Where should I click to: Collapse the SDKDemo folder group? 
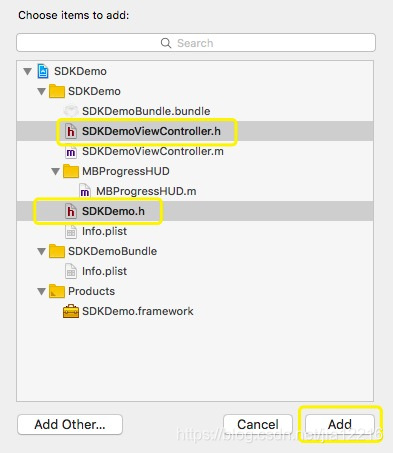coord(41,91)
